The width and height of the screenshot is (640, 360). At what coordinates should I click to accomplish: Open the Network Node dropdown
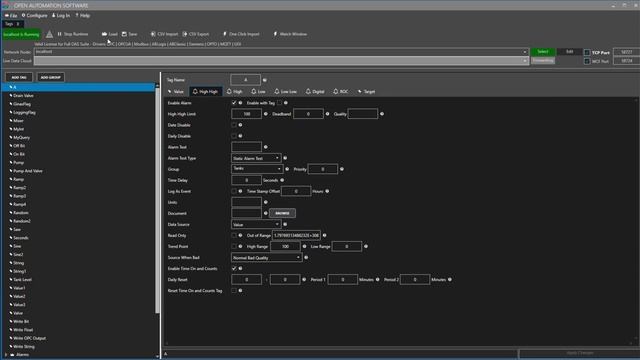tap(281, 52)
